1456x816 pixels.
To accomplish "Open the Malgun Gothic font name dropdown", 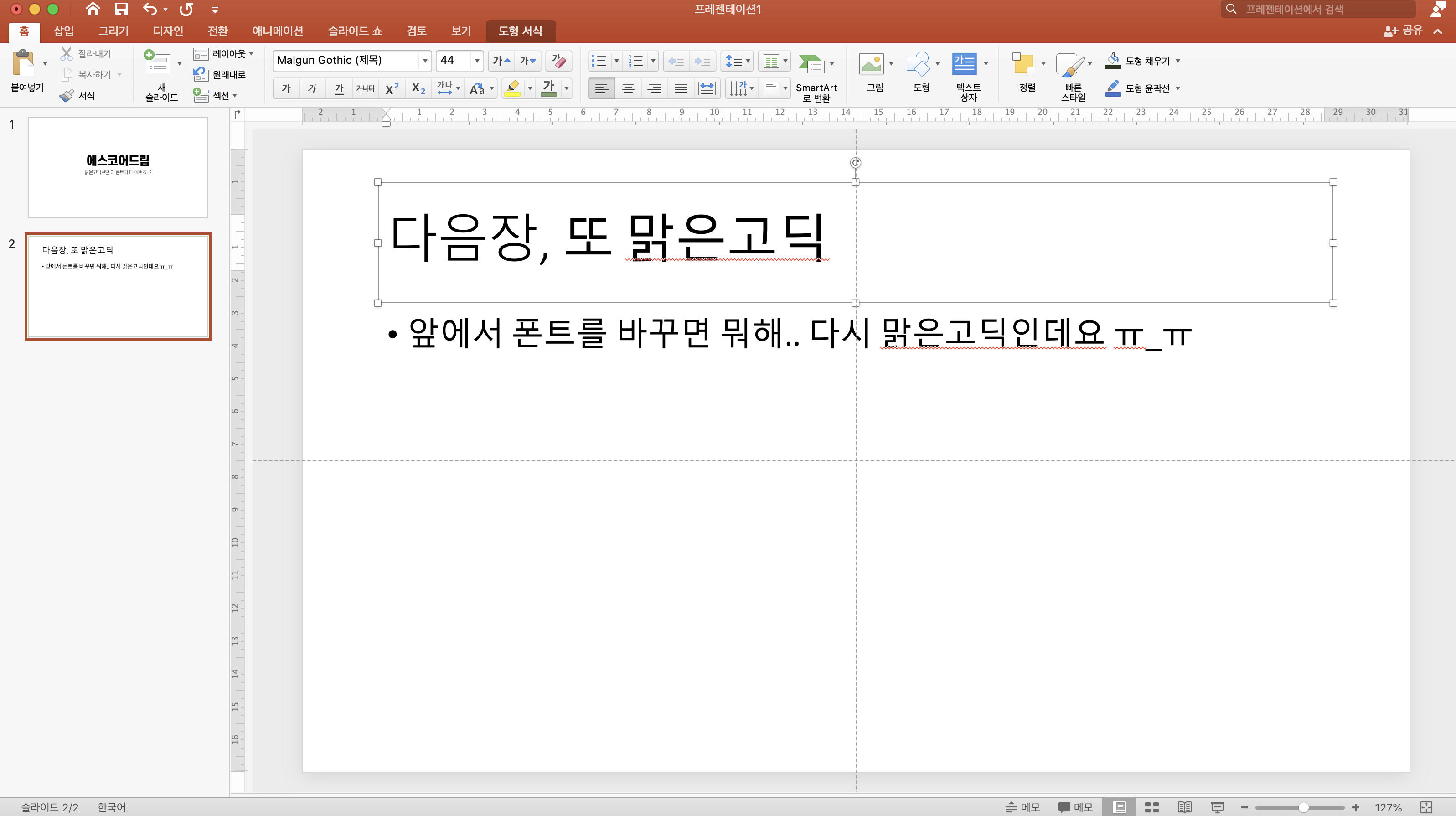I will 424,61.
